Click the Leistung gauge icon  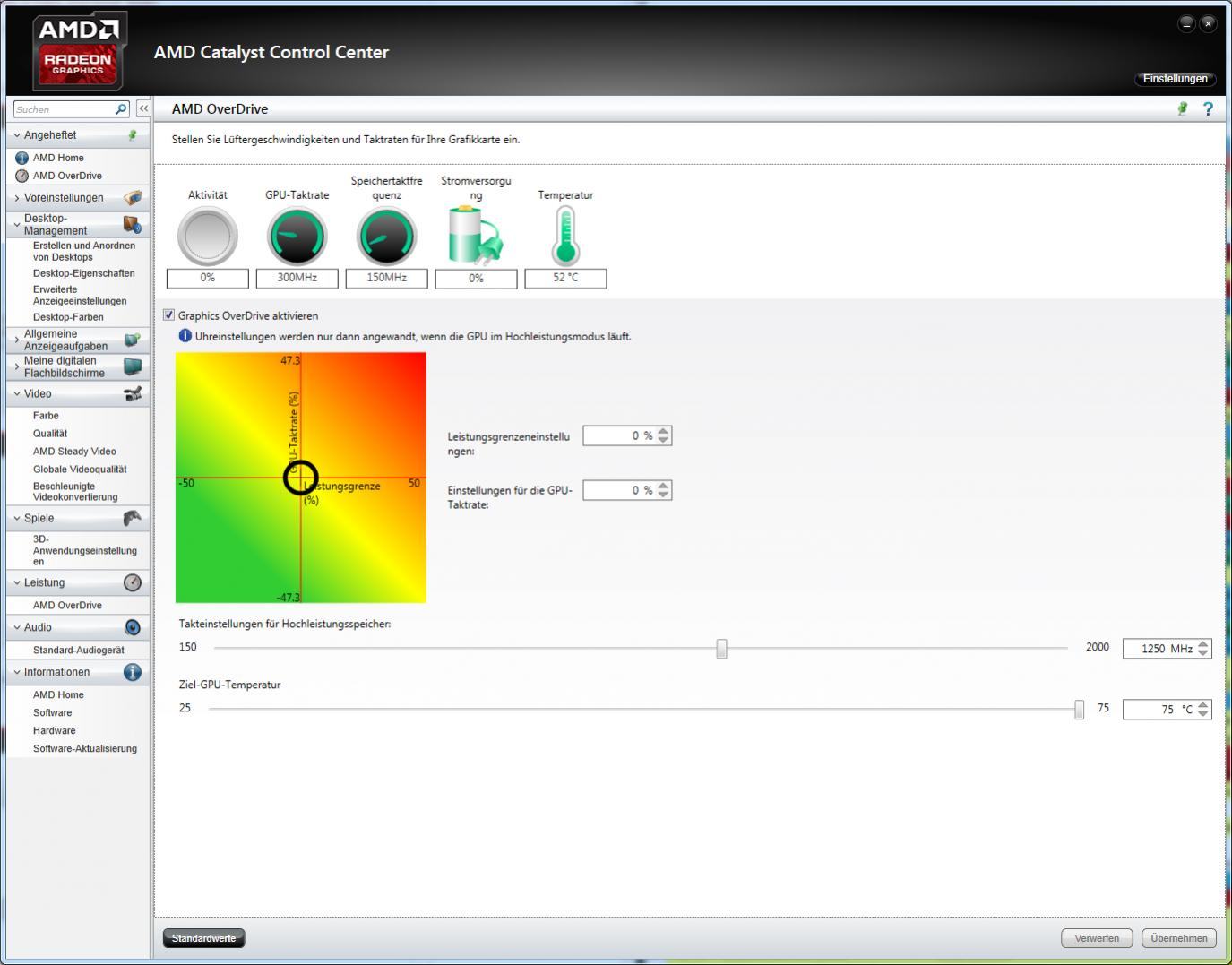pyautogui.click(x=133, y=582)
